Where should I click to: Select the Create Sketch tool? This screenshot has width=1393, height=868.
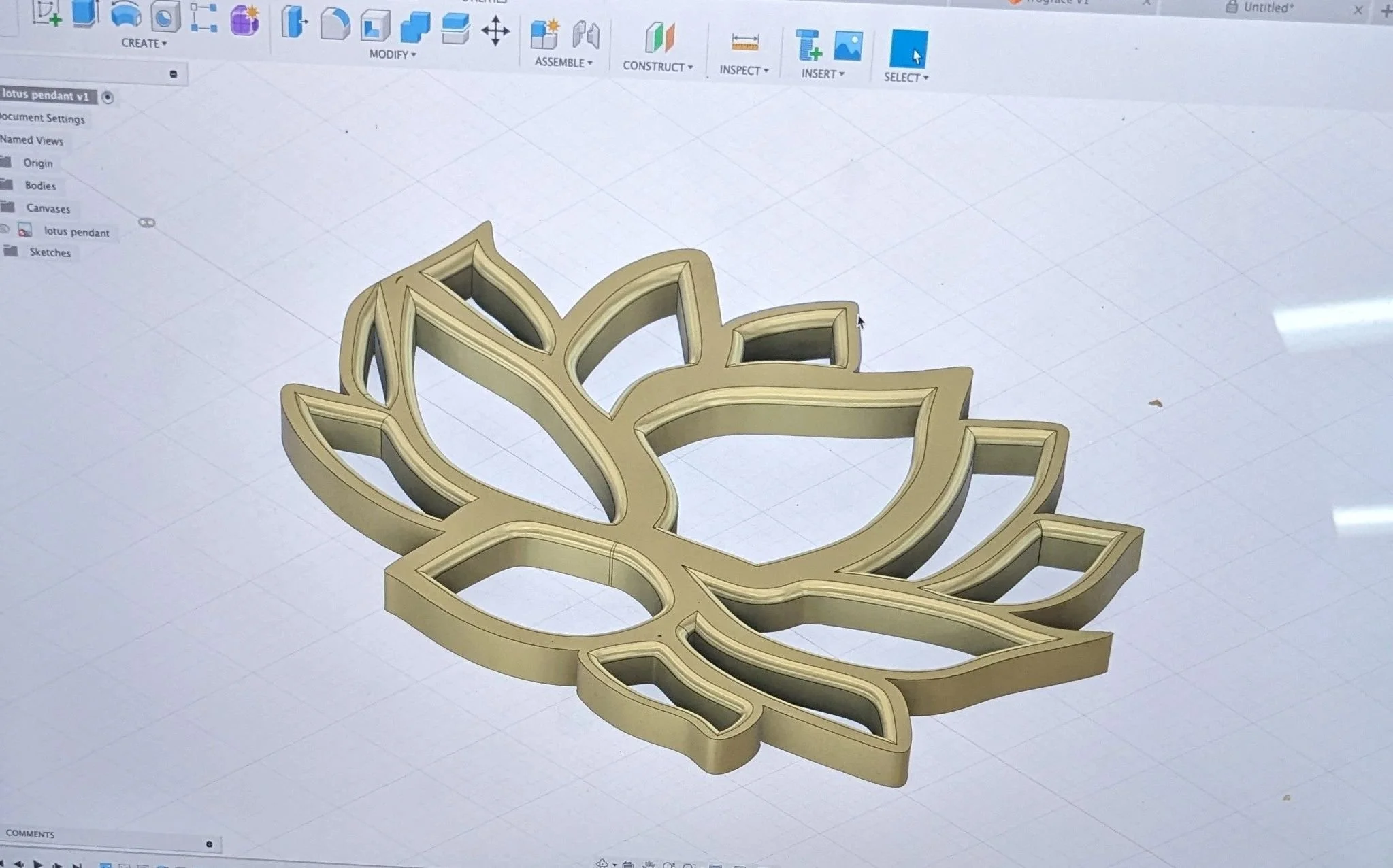point(46,14)
